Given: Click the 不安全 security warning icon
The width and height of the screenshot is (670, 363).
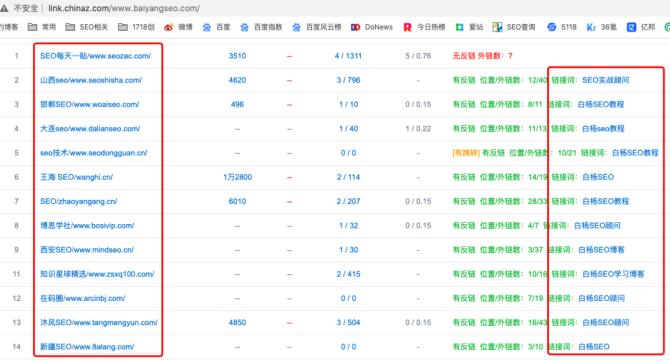Looking at the screenshot, I should (x=4, y=9).
